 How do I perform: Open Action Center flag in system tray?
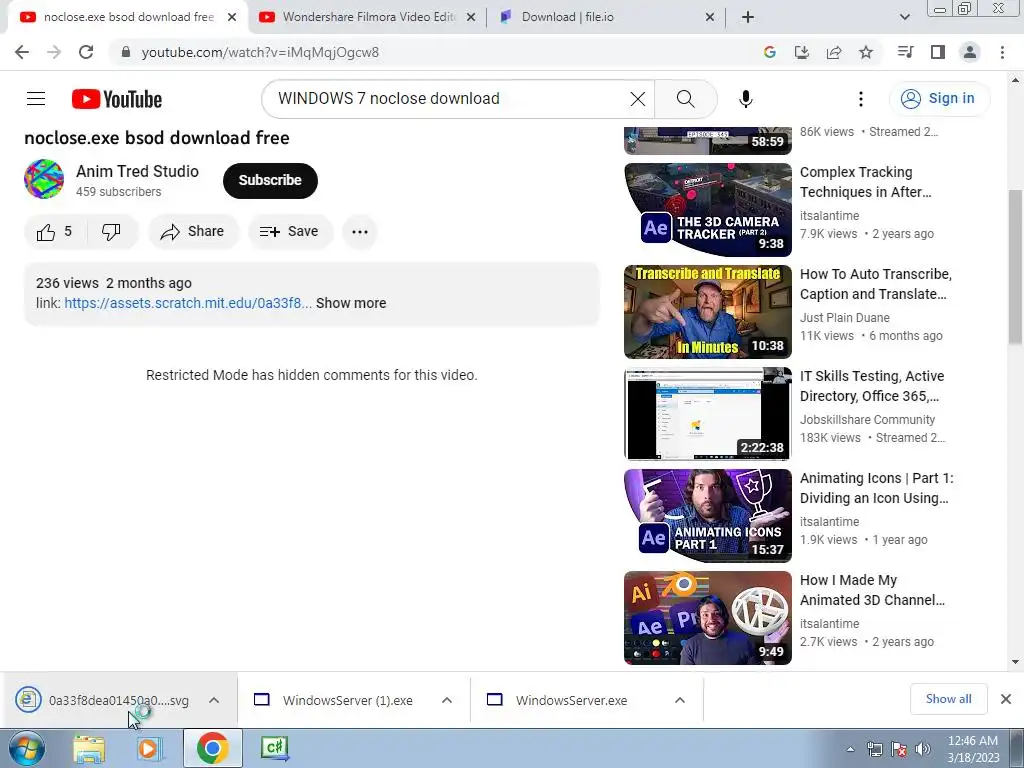899,750
